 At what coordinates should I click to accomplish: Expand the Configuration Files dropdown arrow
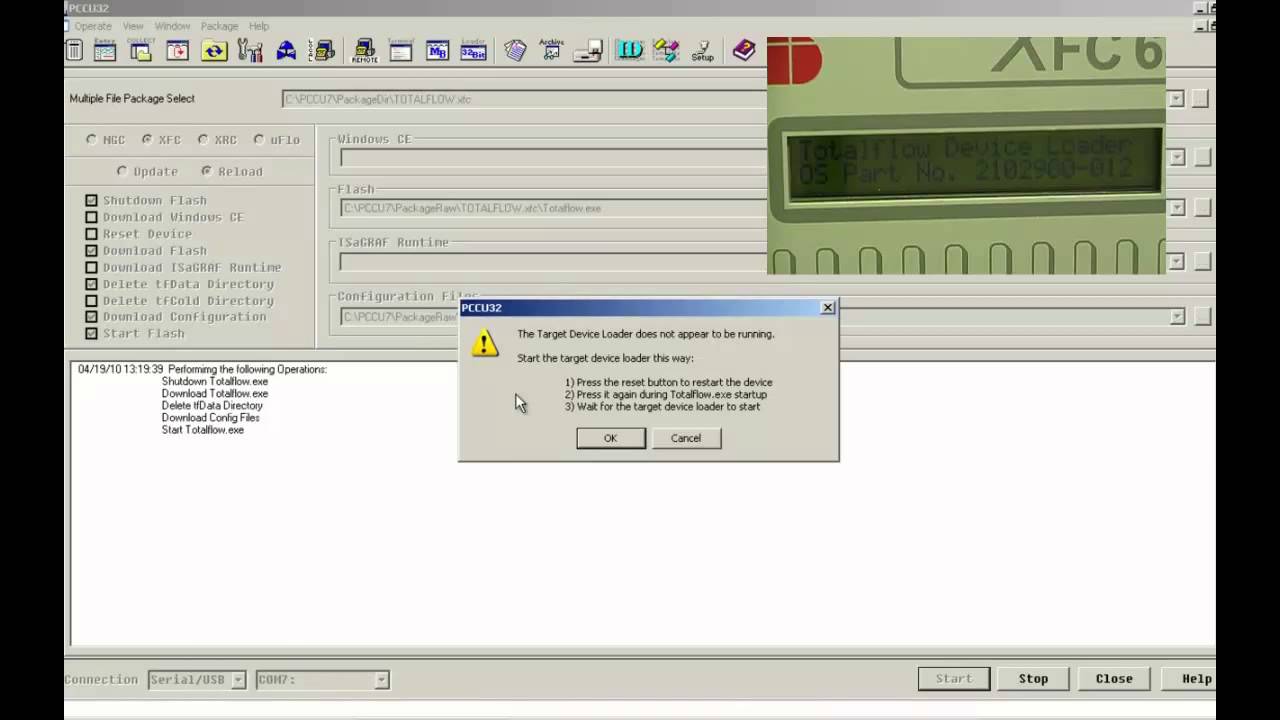pyautogui.click(x=1177, y=317)
